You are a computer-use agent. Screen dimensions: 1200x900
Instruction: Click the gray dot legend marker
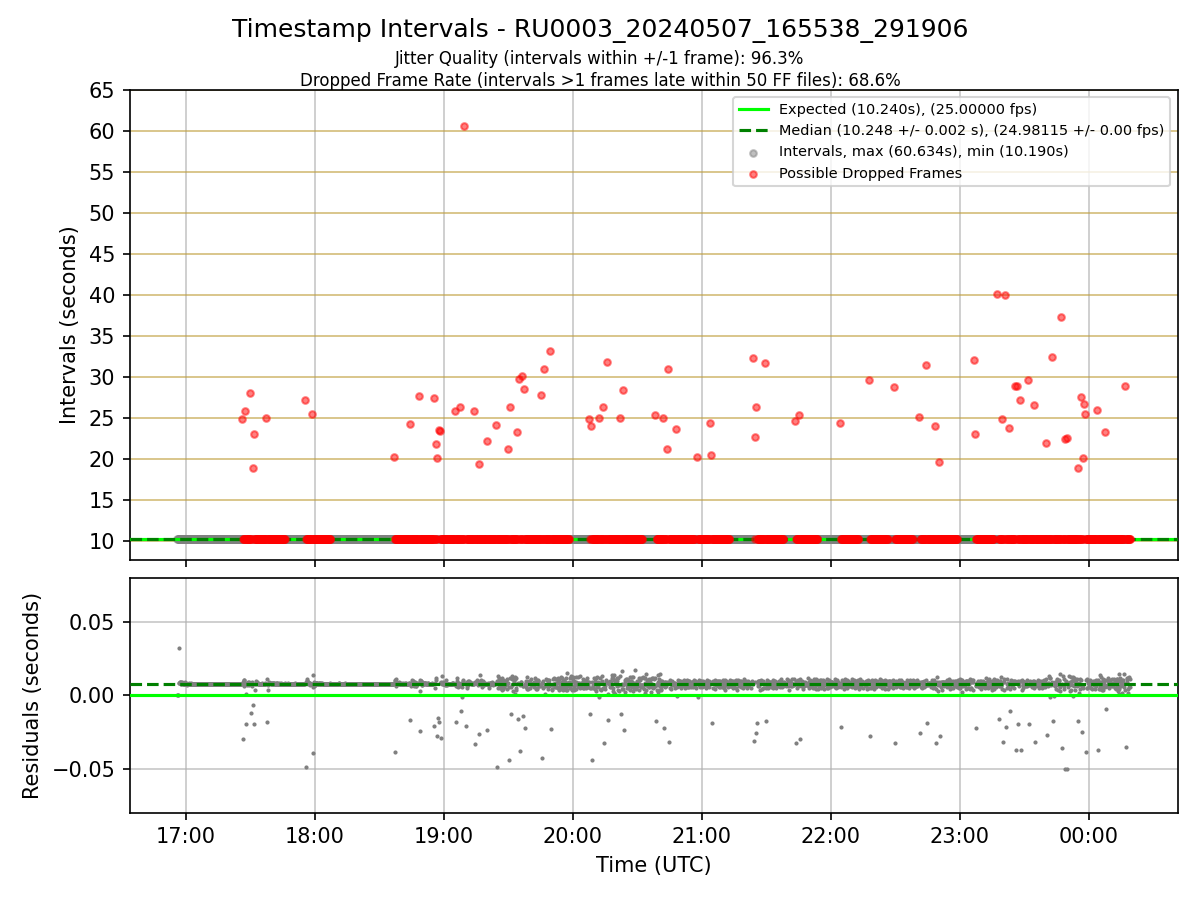(x=753, y=152)
